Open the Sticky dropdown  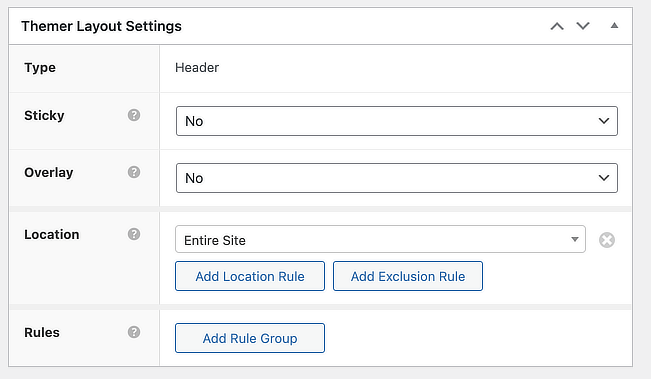[x=396, y=121]
